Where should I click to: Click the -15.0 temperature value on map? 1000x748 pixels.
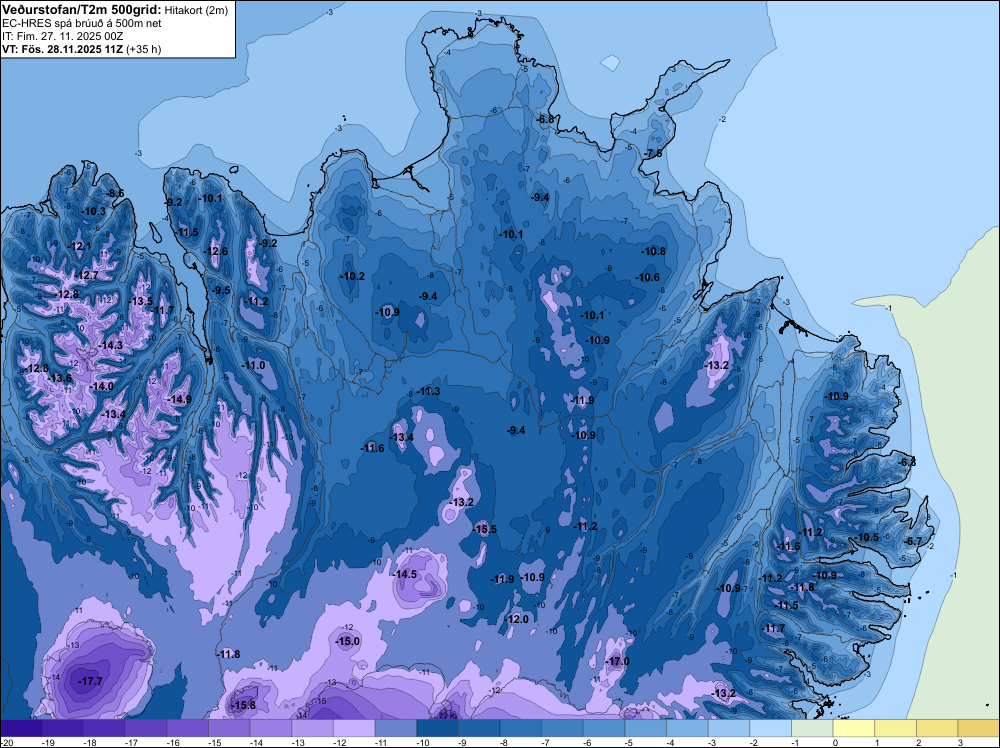348,641
